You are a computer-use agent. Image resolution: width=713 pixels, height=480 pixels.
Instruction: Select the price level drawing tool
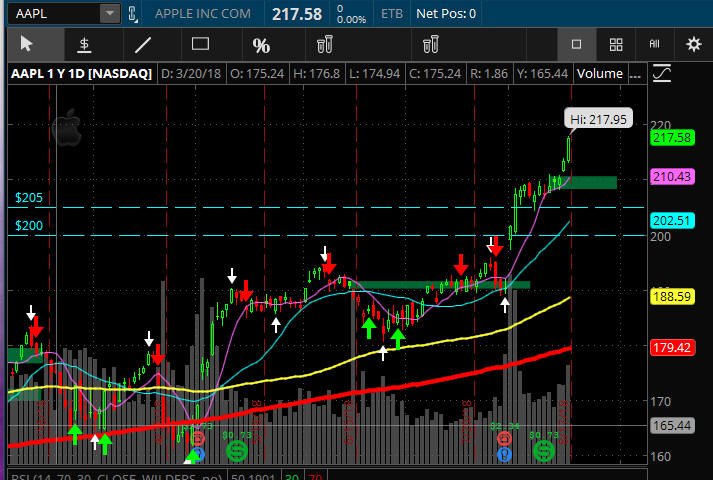pyautogui.click(x=85, y=45)
